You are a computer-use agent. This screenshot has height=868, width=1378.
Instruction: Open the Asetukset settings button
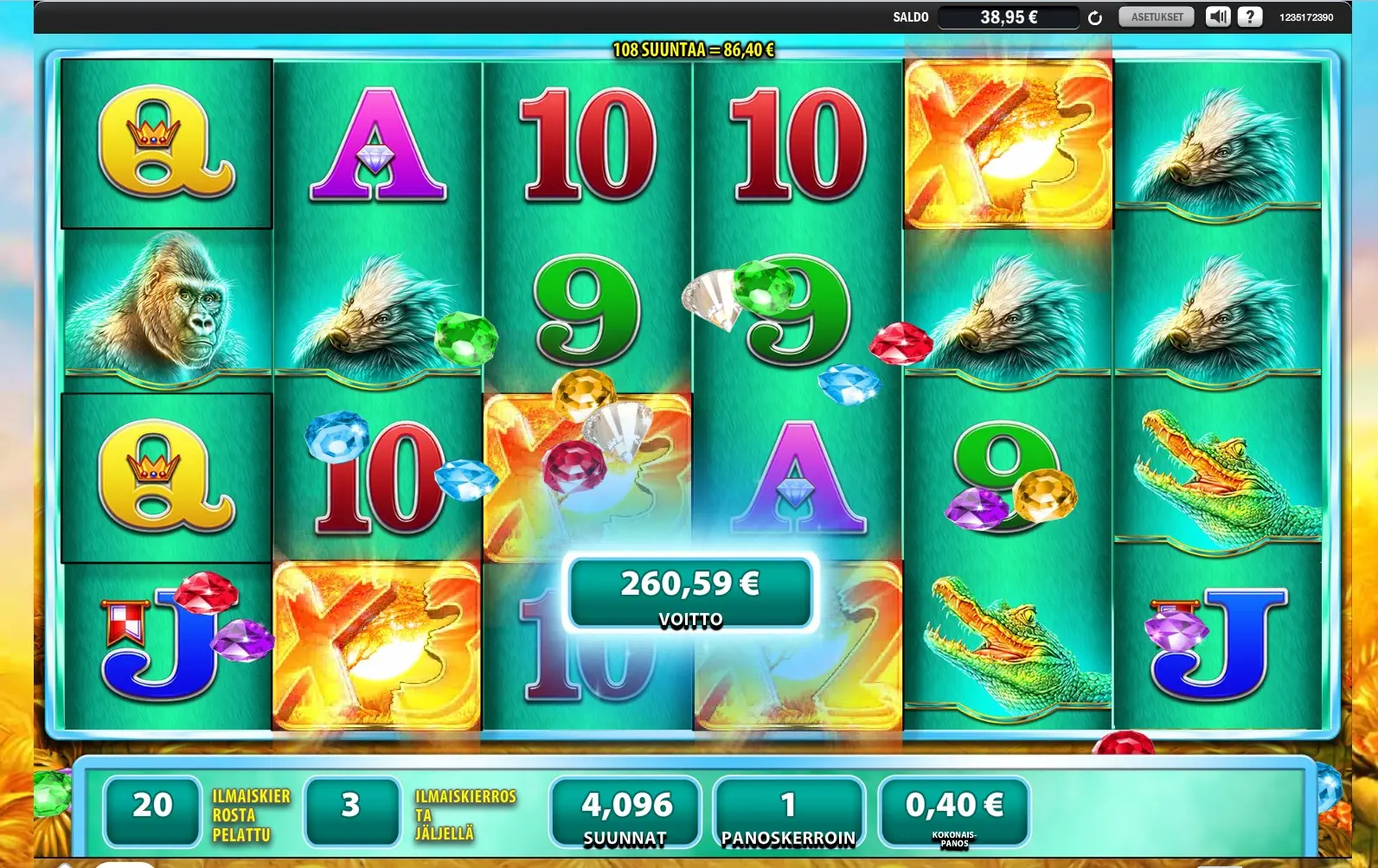pos(1157,16)
